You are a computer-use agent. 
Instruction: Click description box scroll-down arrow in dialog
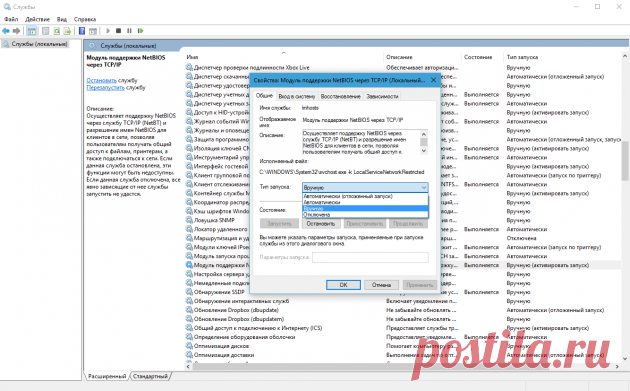pos(423,151)
